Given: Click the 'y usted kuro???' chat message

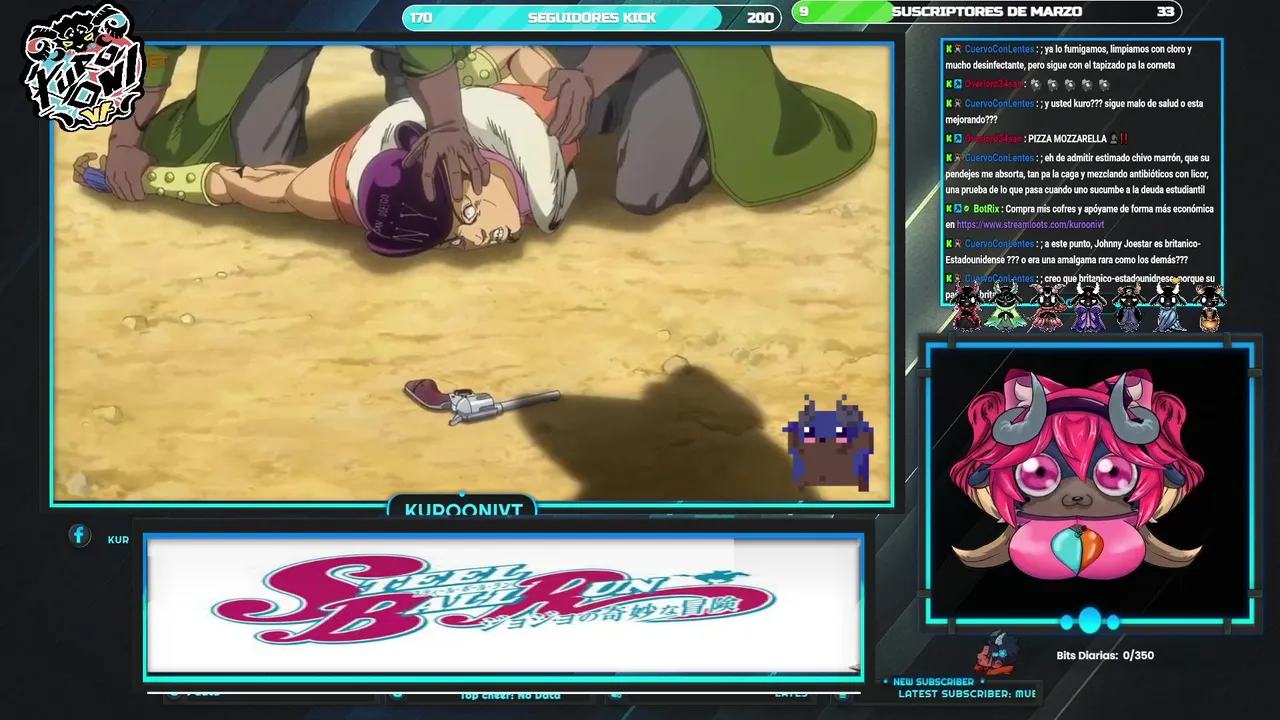Looking at the screenshot, I should click(x=1074, y=112).
